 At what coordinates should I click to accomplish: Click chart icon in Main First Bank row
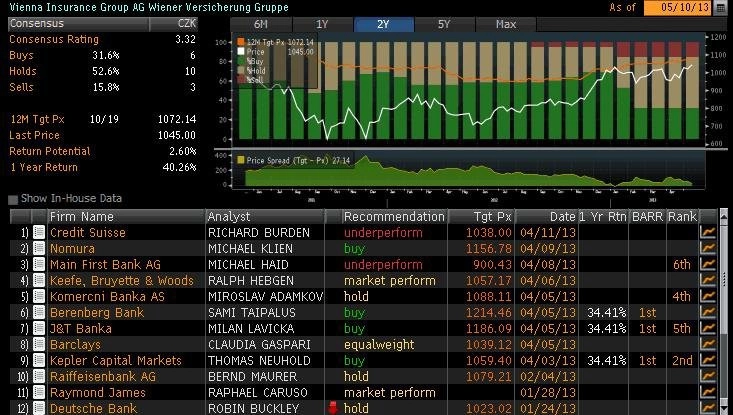coord(708,264)
